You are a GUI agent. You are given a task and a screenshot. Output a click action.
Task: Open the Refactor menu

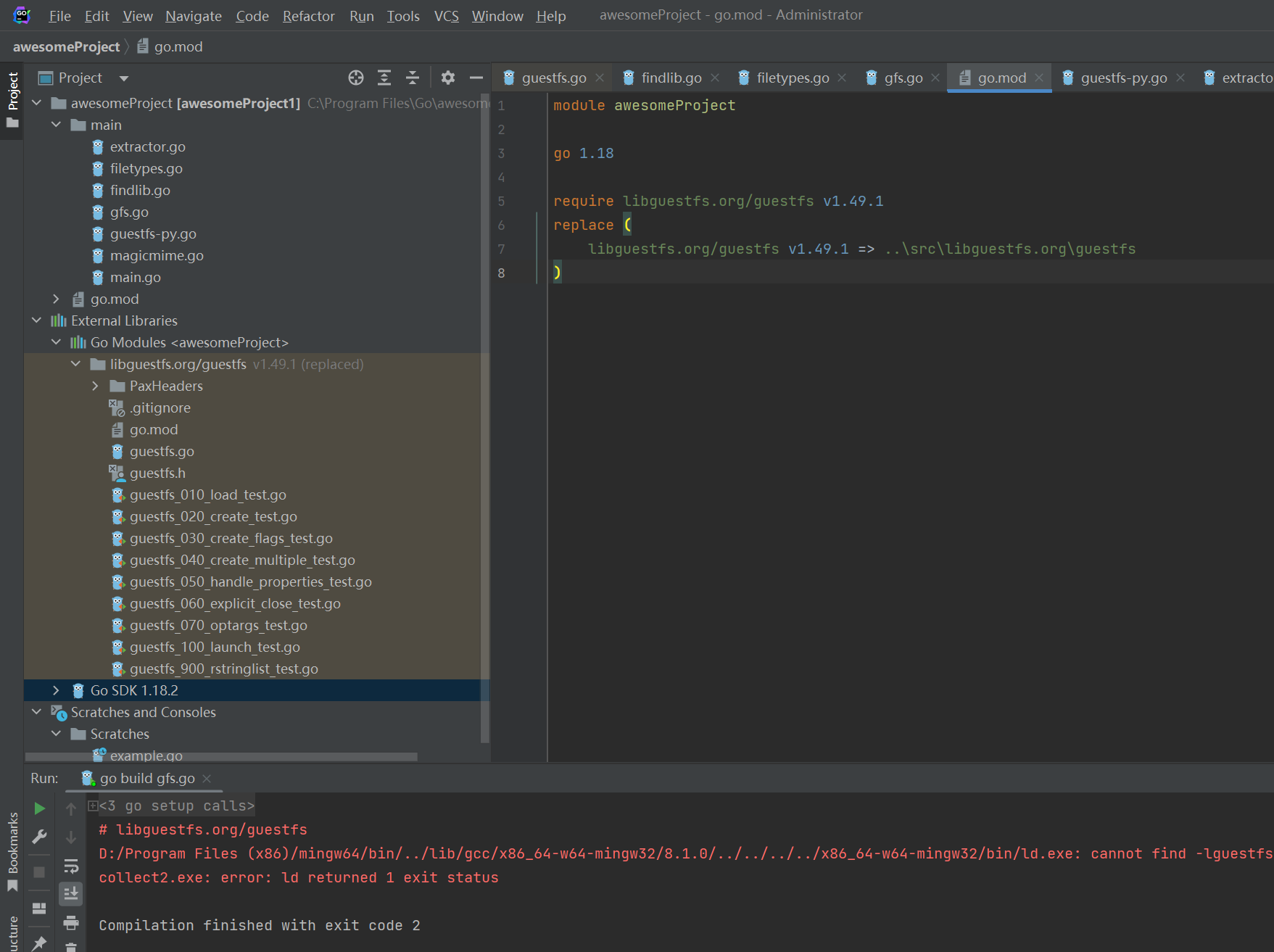[x=309, y=16]
